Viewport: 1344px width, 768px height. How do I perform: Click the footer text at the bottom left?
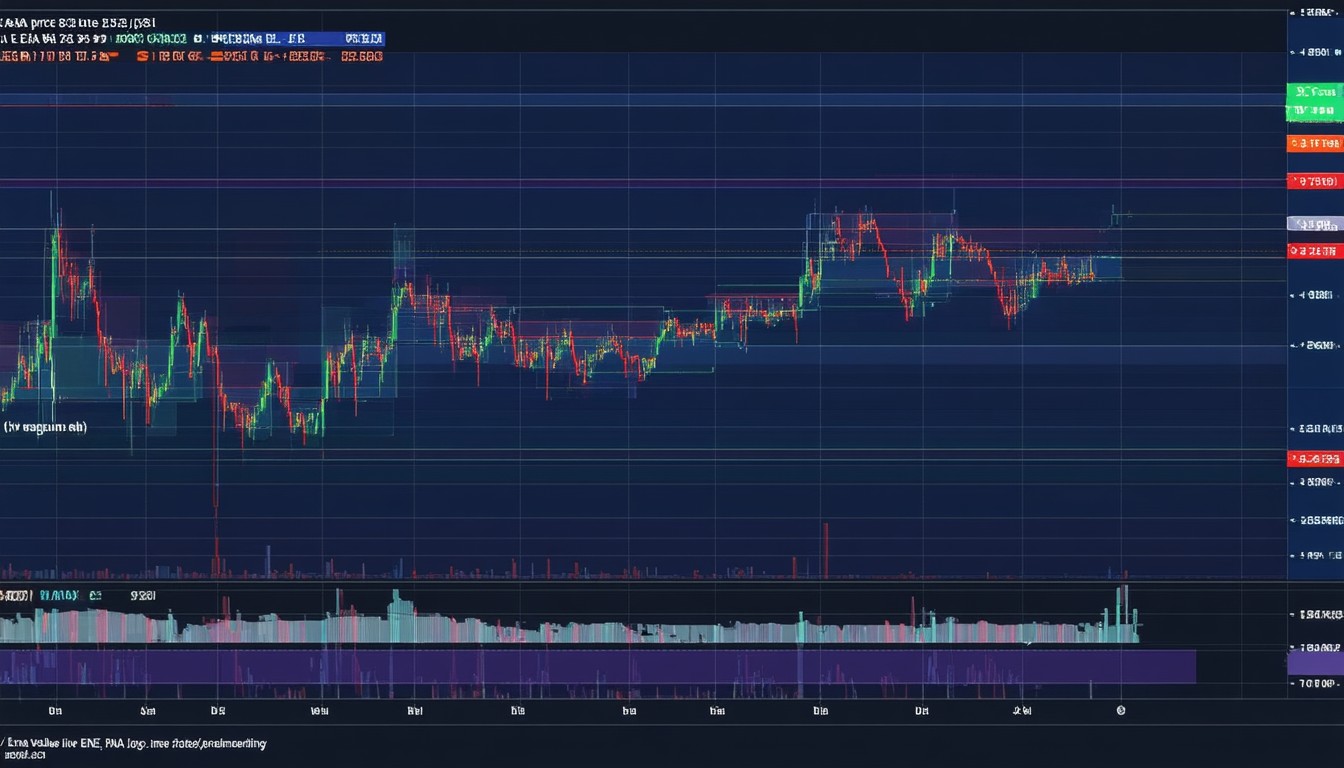click(133, 749)
